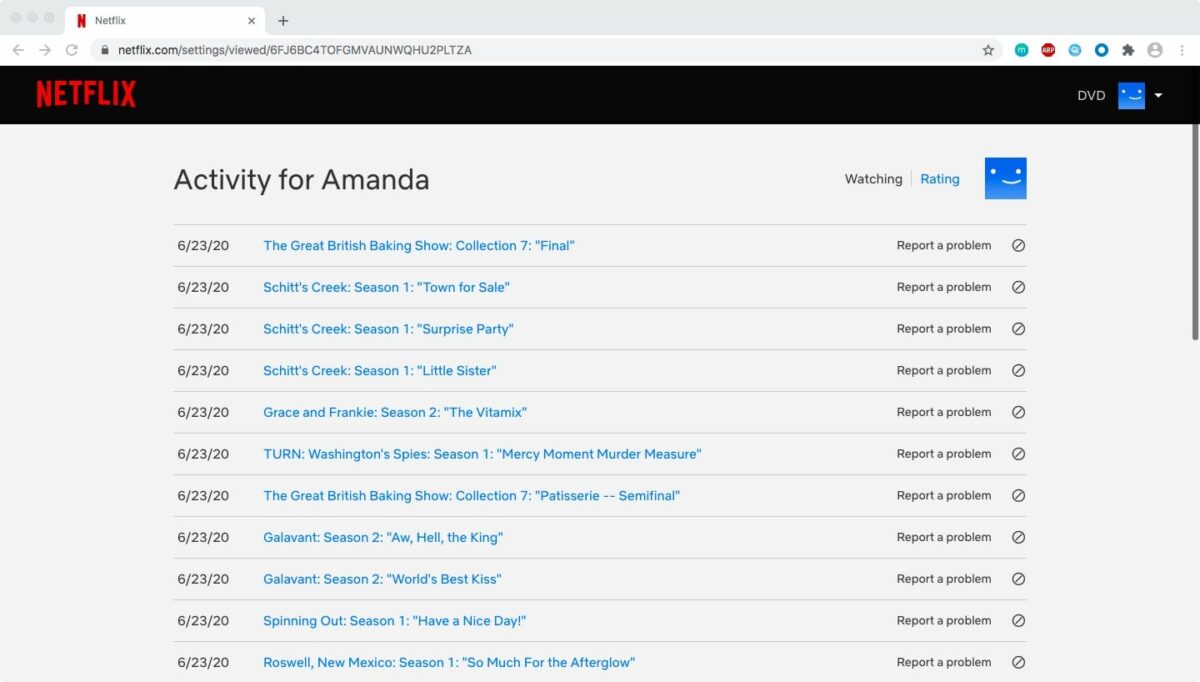Click the block icon beside the 'Final' episode row

click(1019, 245)
